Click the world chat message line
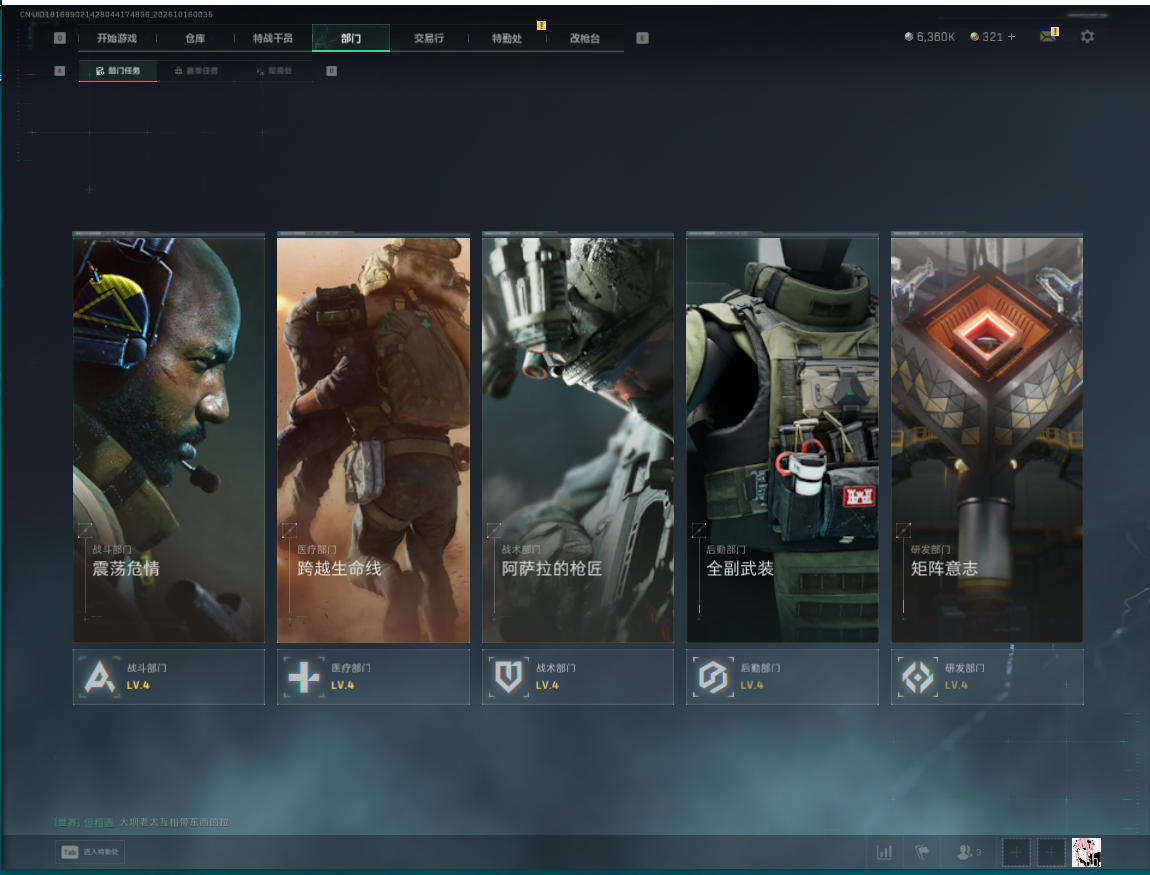1150x875 pixels. (142, 822)
